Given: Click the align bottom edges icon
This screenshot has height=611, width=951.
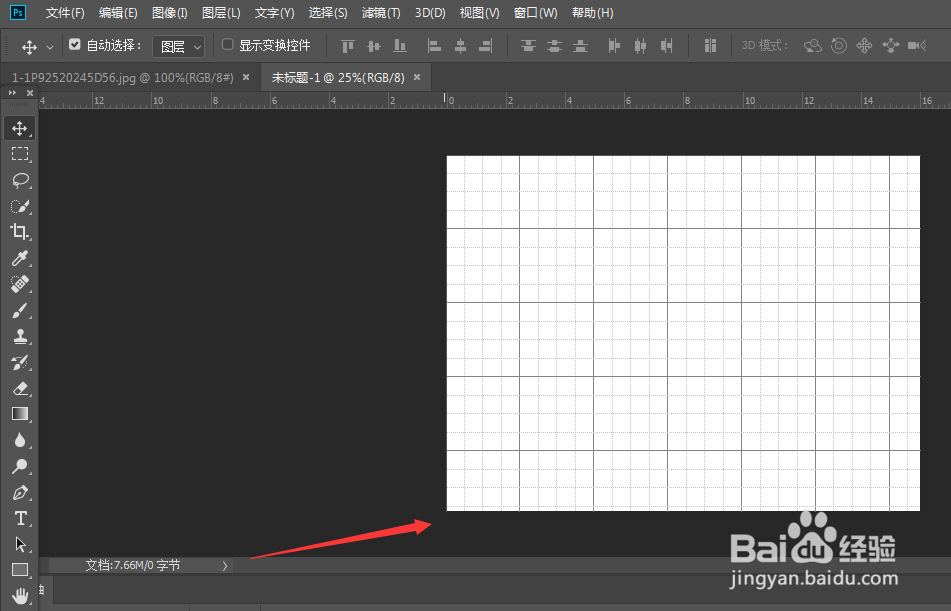Looking at the screenshot, I should (400, 46).
